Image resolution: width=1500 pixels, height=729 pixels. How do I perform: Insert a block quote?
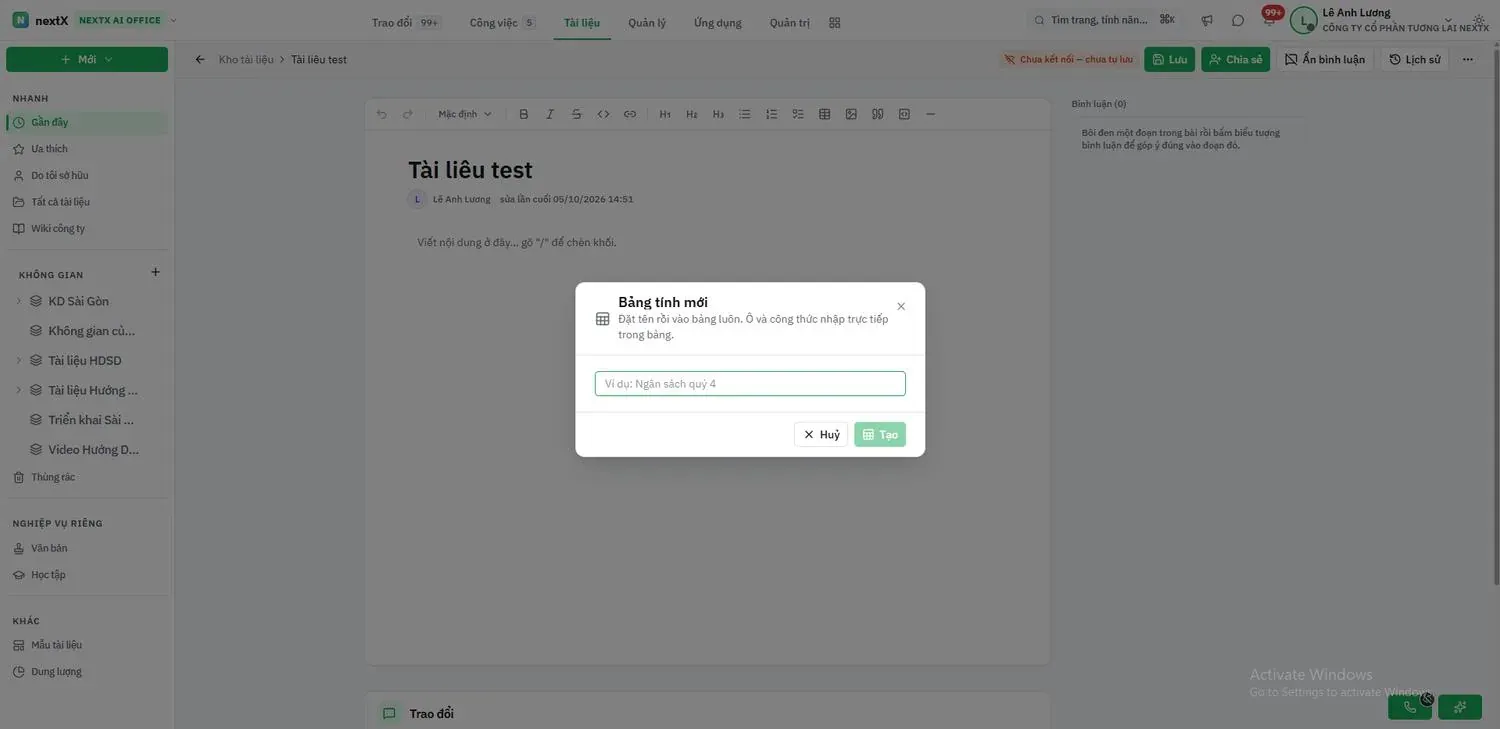coord(878,114)
